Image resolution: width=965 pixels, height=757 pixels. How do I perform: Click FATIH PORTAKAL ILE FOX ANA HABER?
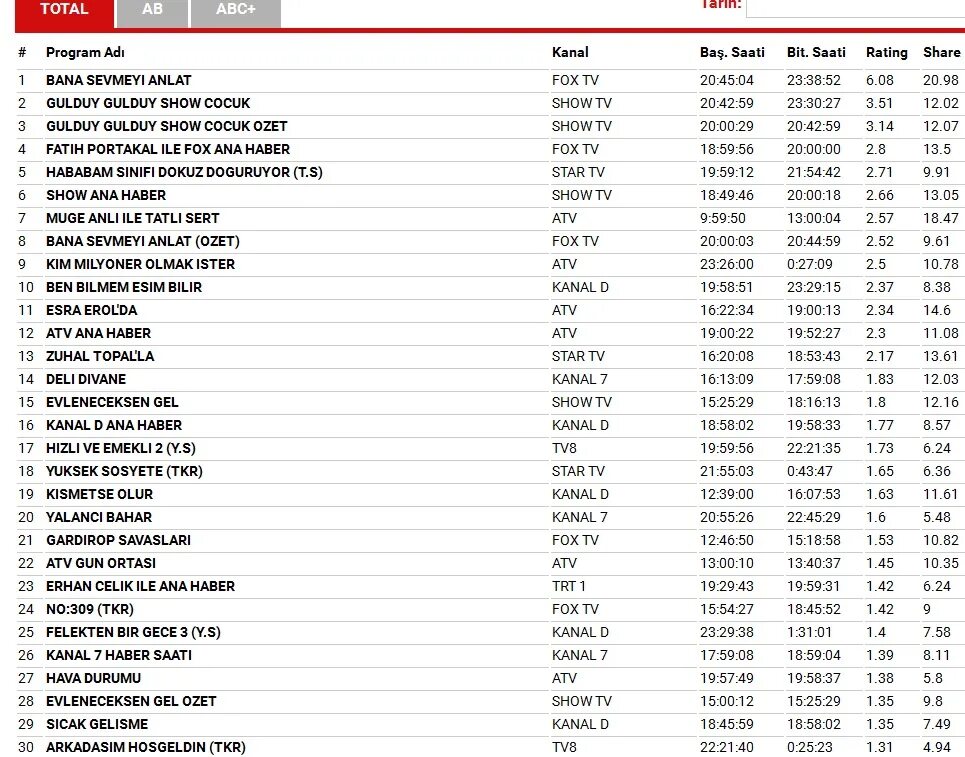(x=167, y=150)
